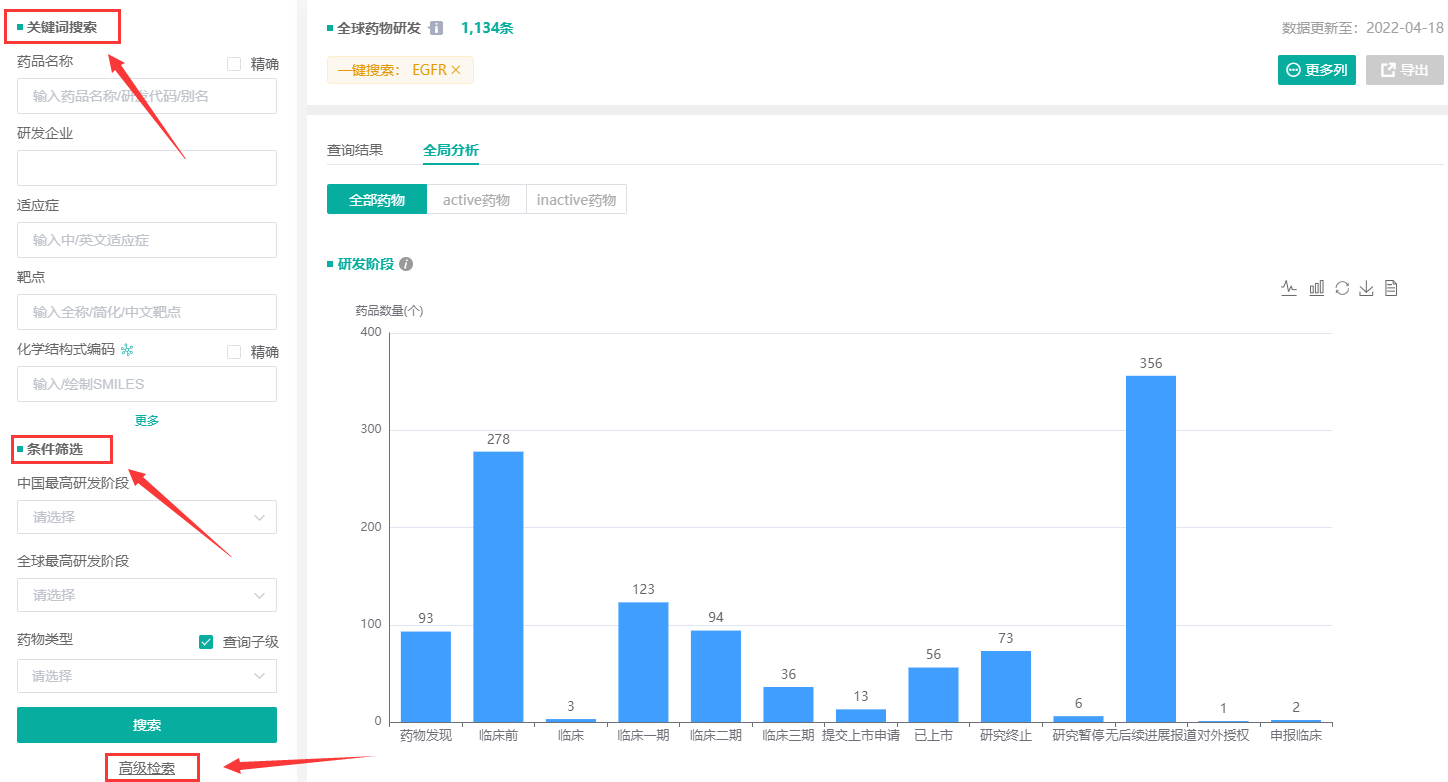Click info icon next to 研发阶段

click(x=406, y=264)
